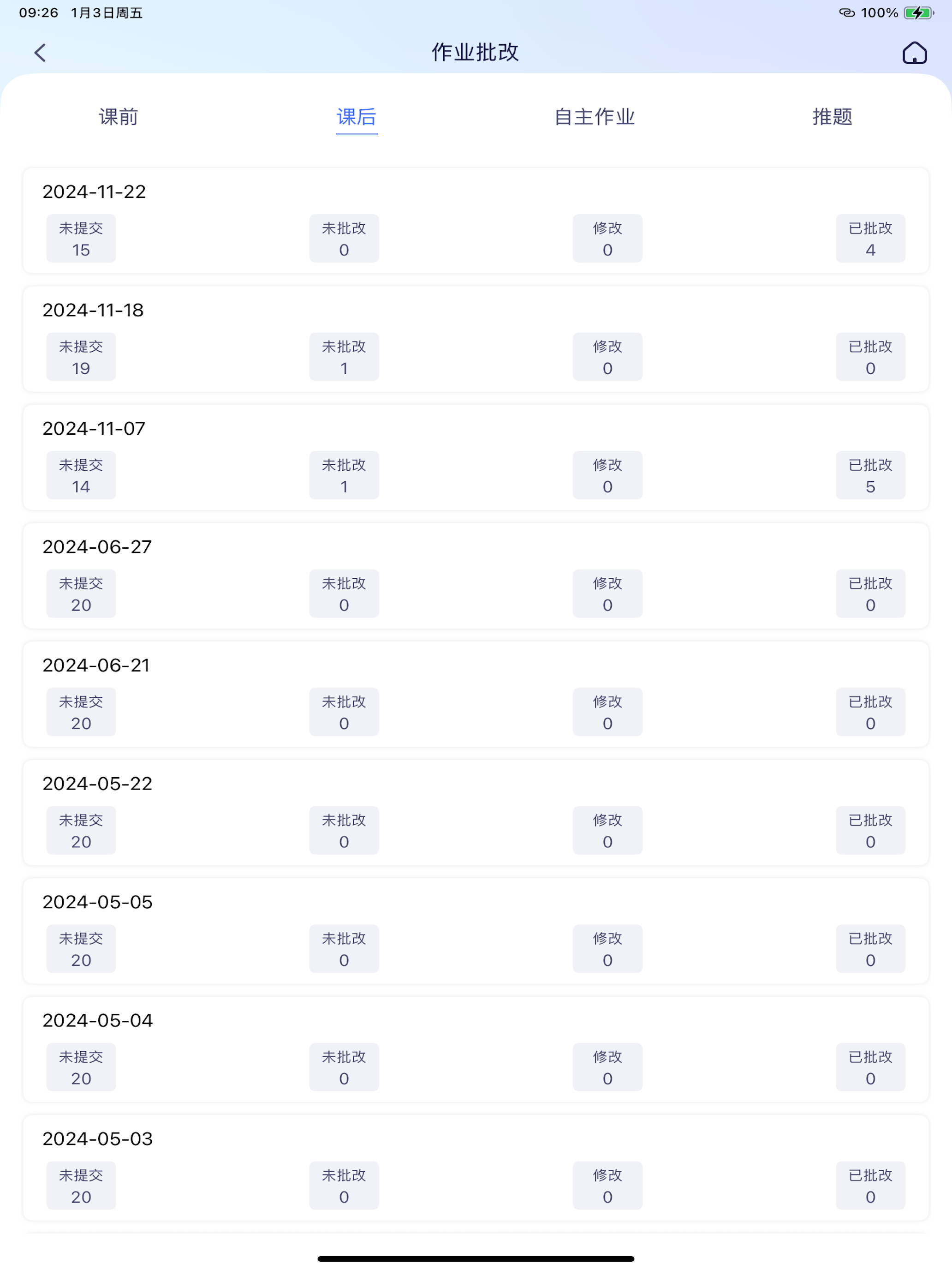This screenshot has width=952, height=1270.
Task: Select the 课后 tab
Action: click(357, 117)
